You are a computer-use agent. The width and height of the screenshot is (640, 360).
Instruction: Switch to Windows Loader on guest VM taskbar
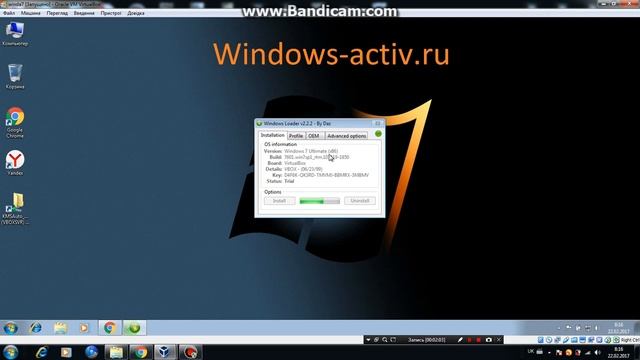point(134,328)
